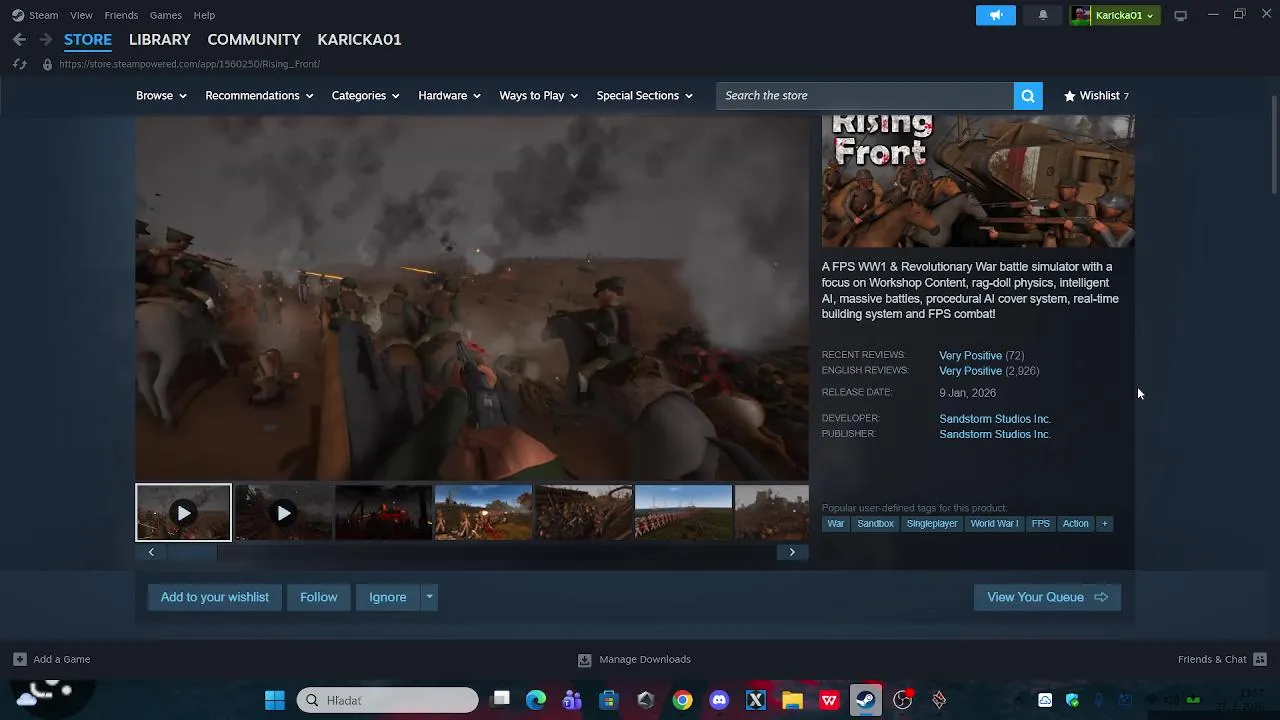Switch to Big Picture mode via monitor icon

pyautogui.click(x=1180, y=15)
